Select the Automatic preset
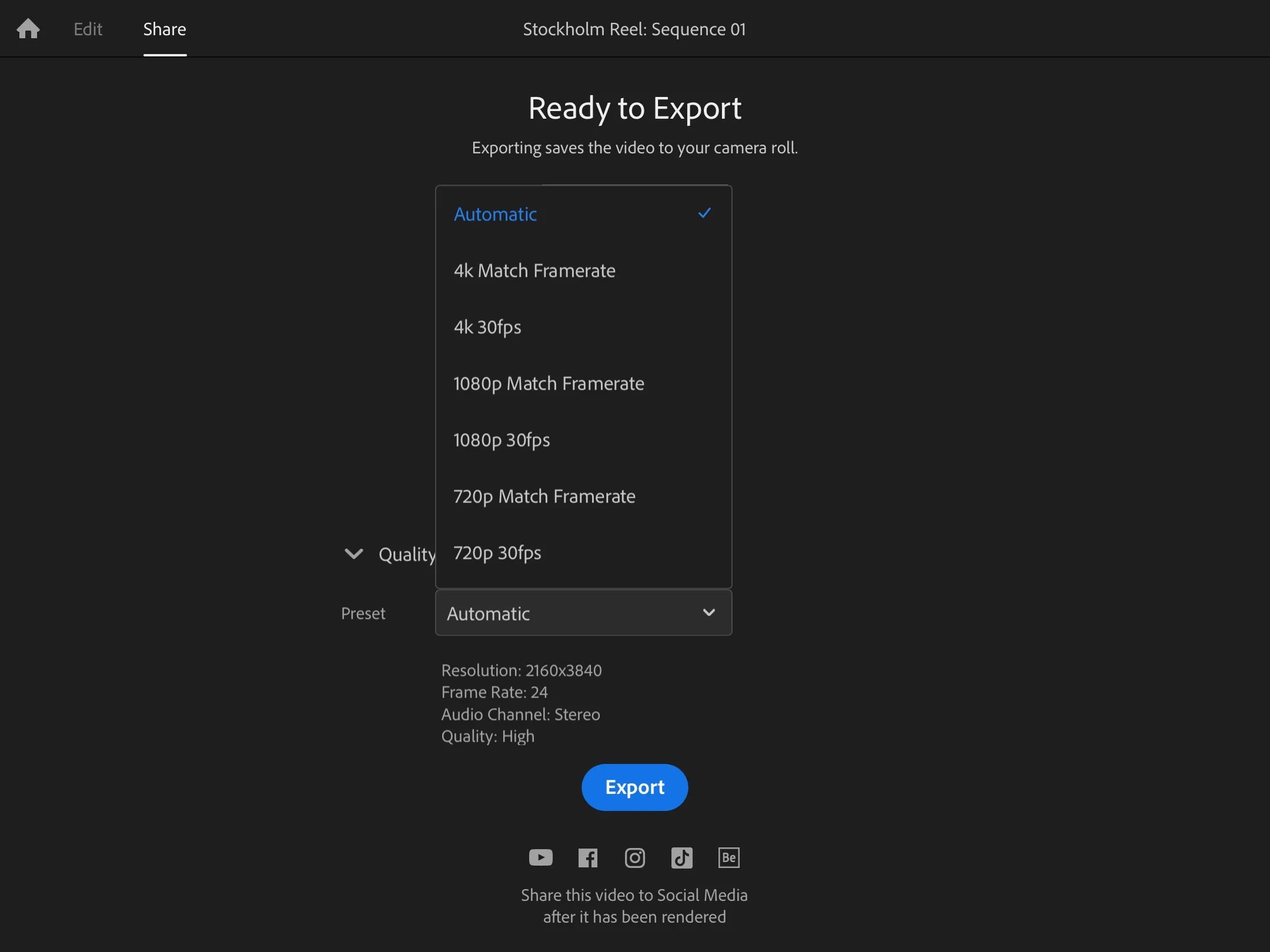Image resolution: width=1270 pixels, height=952 pixels. point(494,214)
